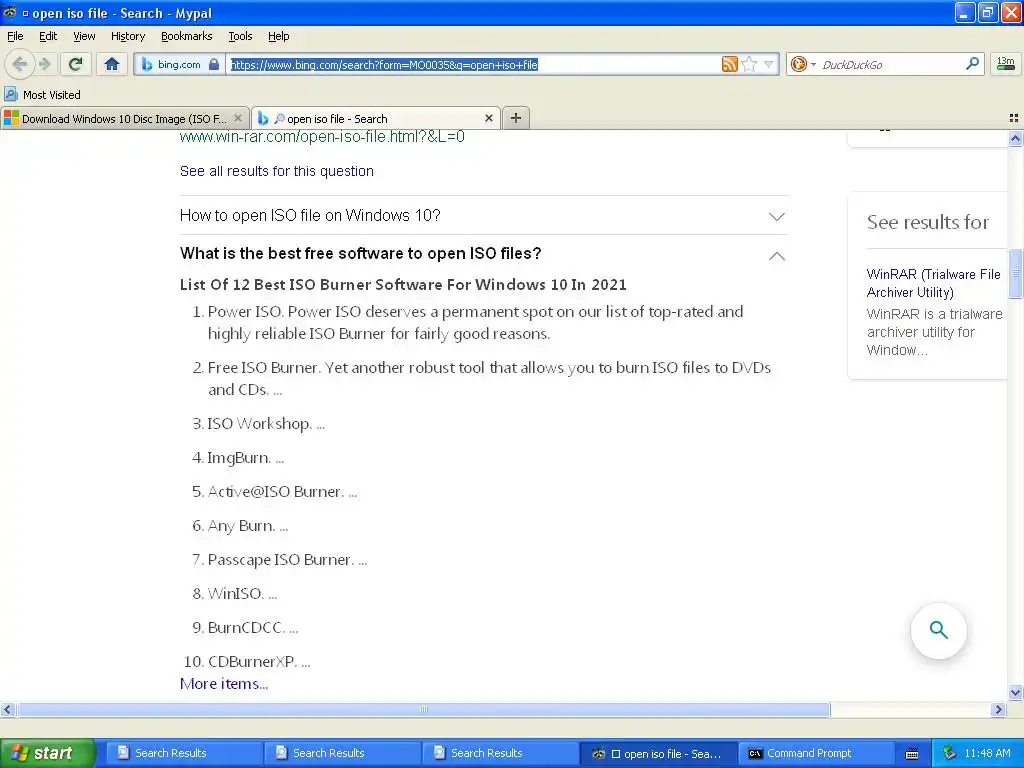Open the Home page icon
The image size is (1024, 768).
pyautogui.click(x=112, y=64)
